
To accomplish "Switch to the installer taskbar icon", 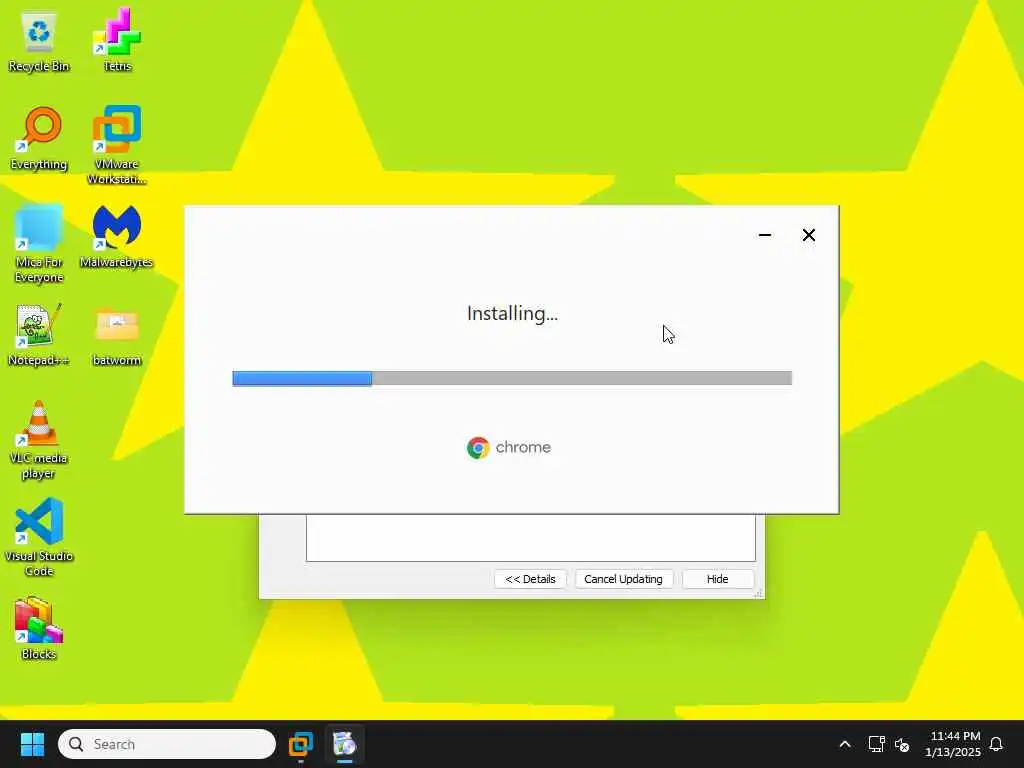I will [344, 744].
